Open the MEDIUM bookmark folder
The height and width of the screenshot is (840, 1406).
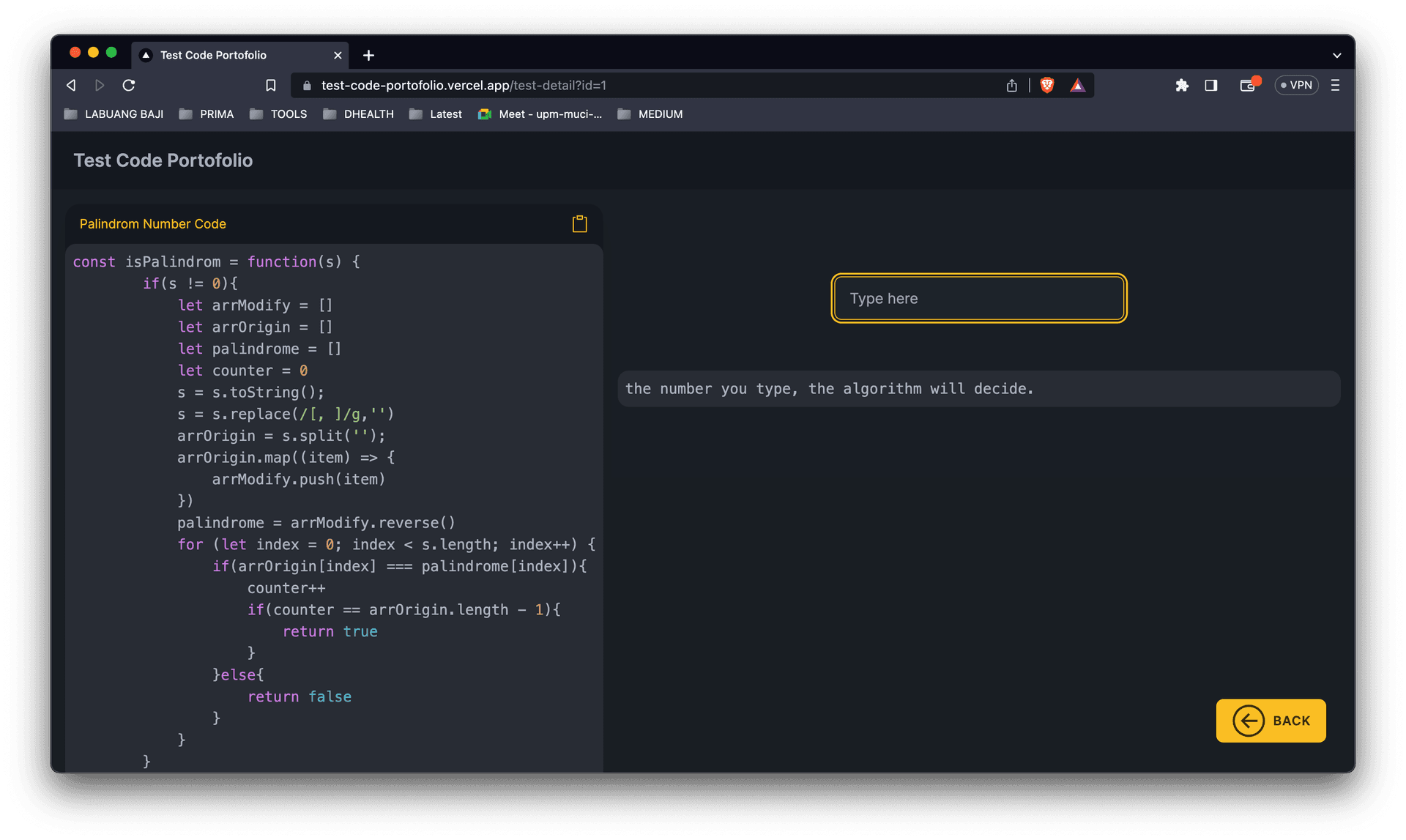pos(650,114)
